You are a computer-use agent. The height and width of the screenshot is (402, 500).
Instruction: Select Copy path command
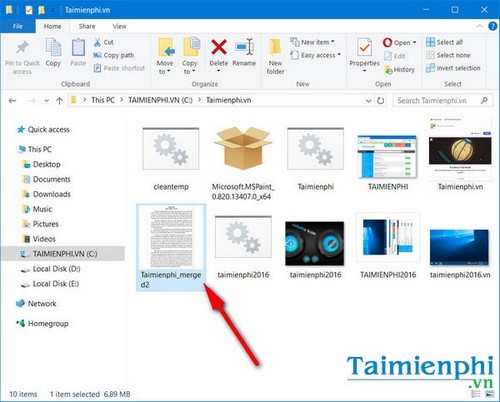point(114,55)
